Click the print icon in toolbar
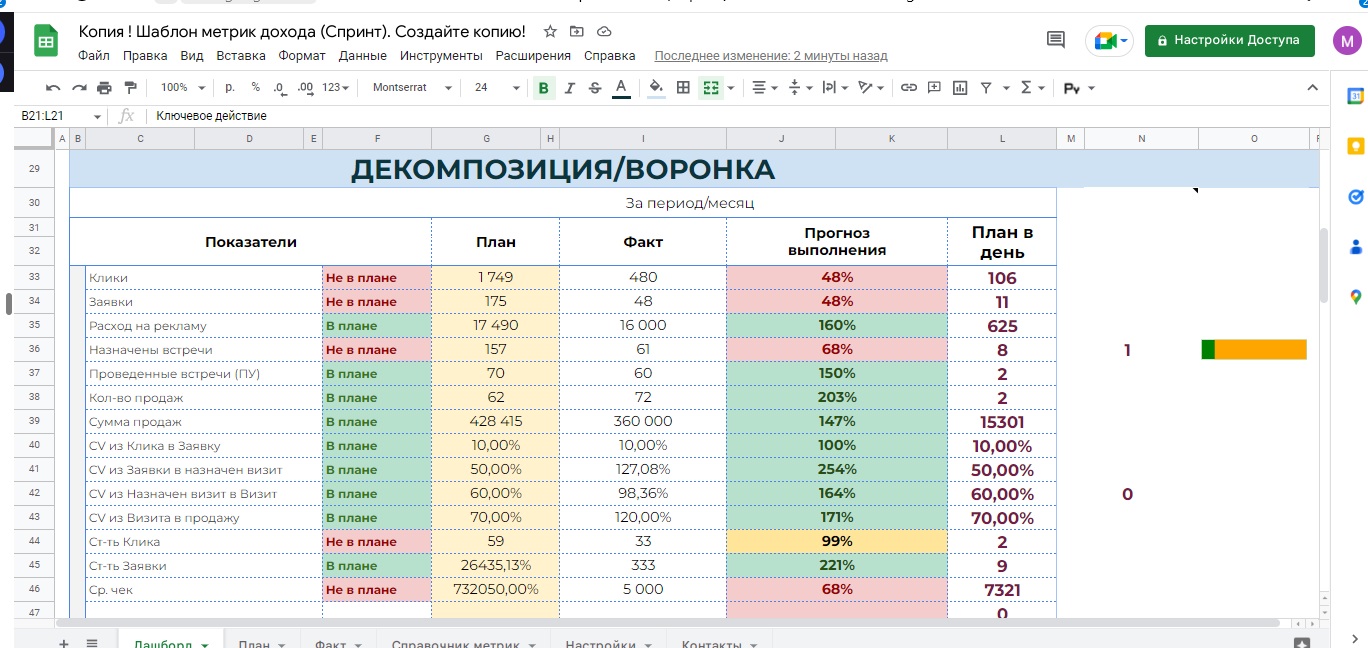 (104, 88)
